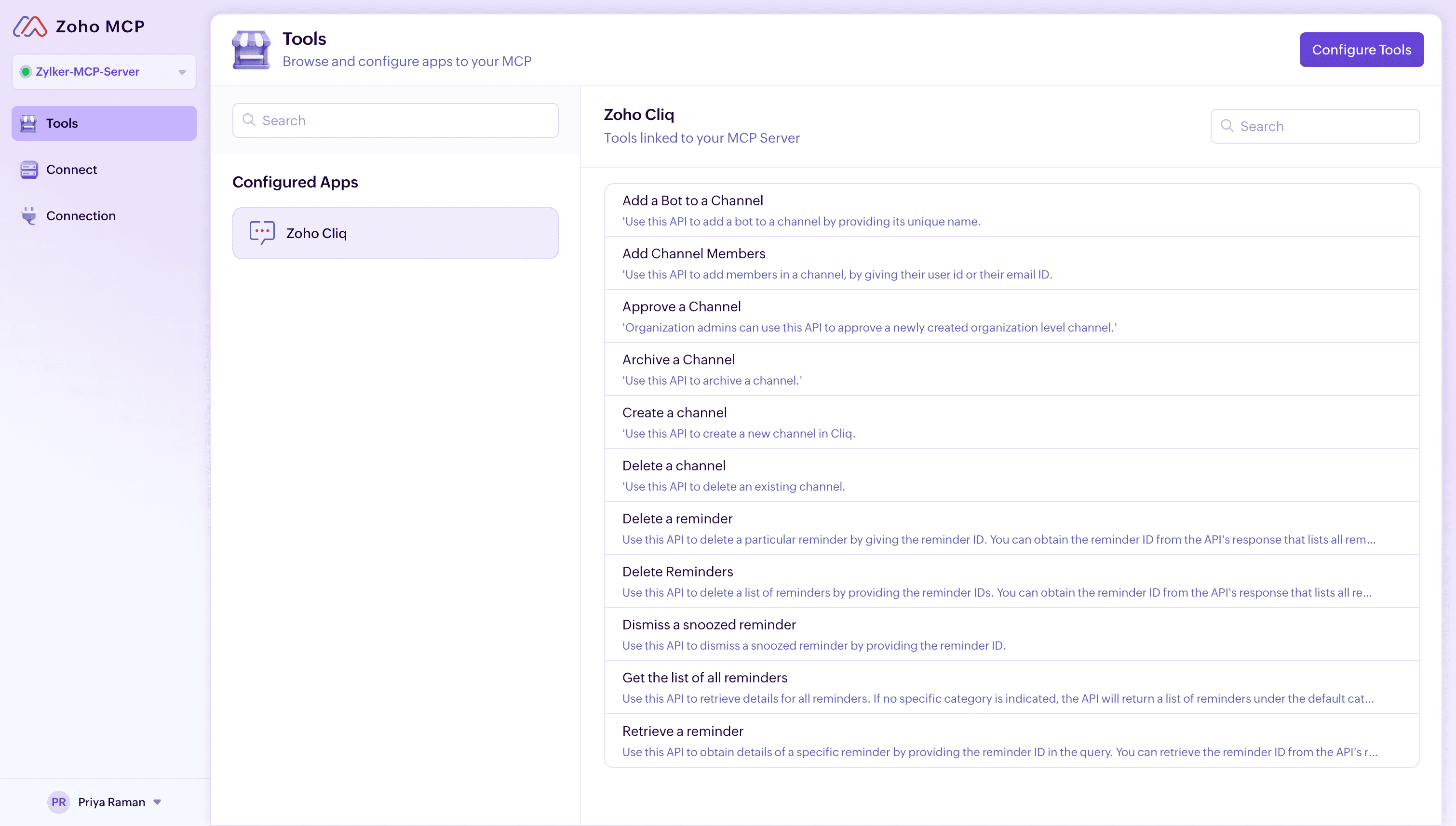1456x826 pixels.
Task: Open the Connect menu item
Action: (71, 170)
